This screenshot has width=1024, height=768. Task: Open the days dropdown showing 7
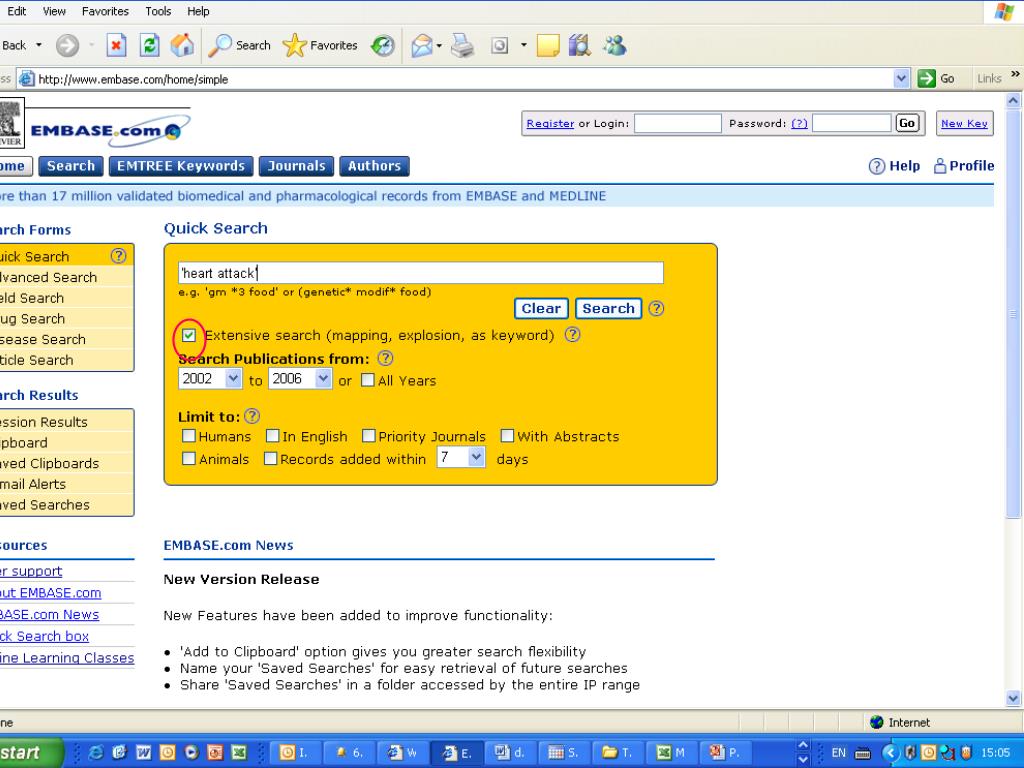click(x=477, y=457)
